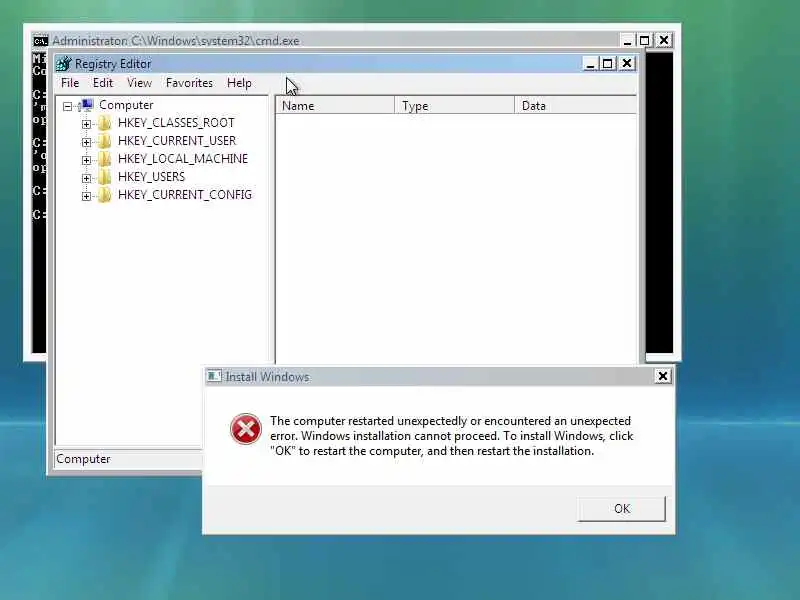The width and height of the screenshot is (800, 600).
Task: Expand the HKEY_CURRENT_USER key
Action: [x=86, y=142]
